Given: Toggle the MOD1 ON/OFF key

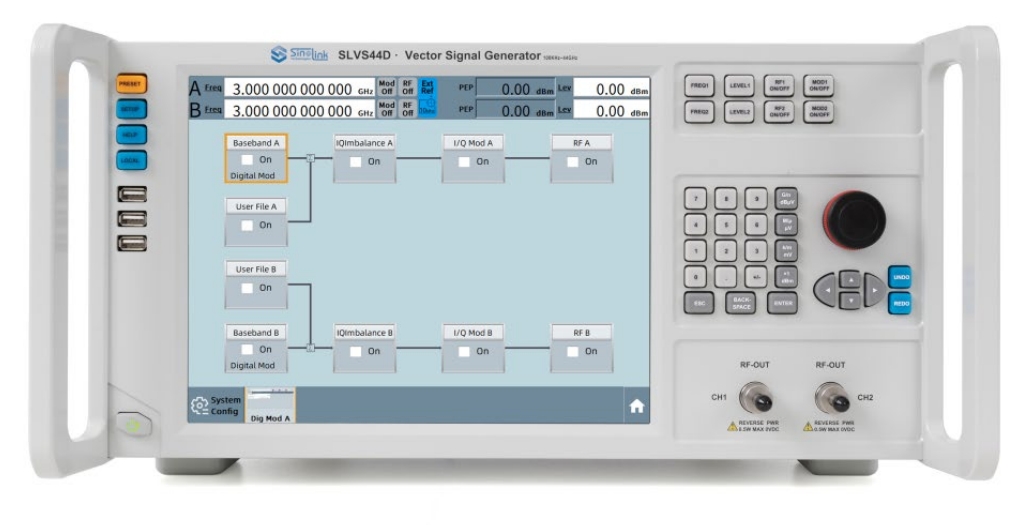Looking at the screenshot, I should [819, 86].
